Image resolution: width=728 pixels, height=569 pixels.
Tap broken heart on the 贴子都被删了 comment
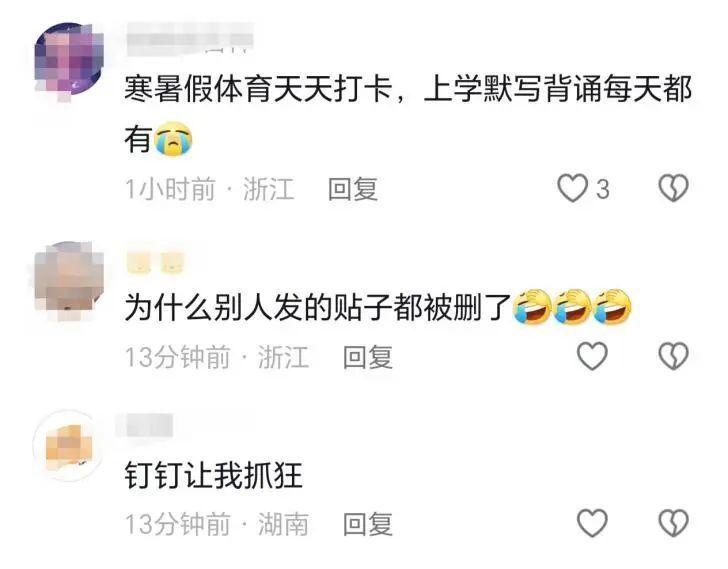(673, 356)
